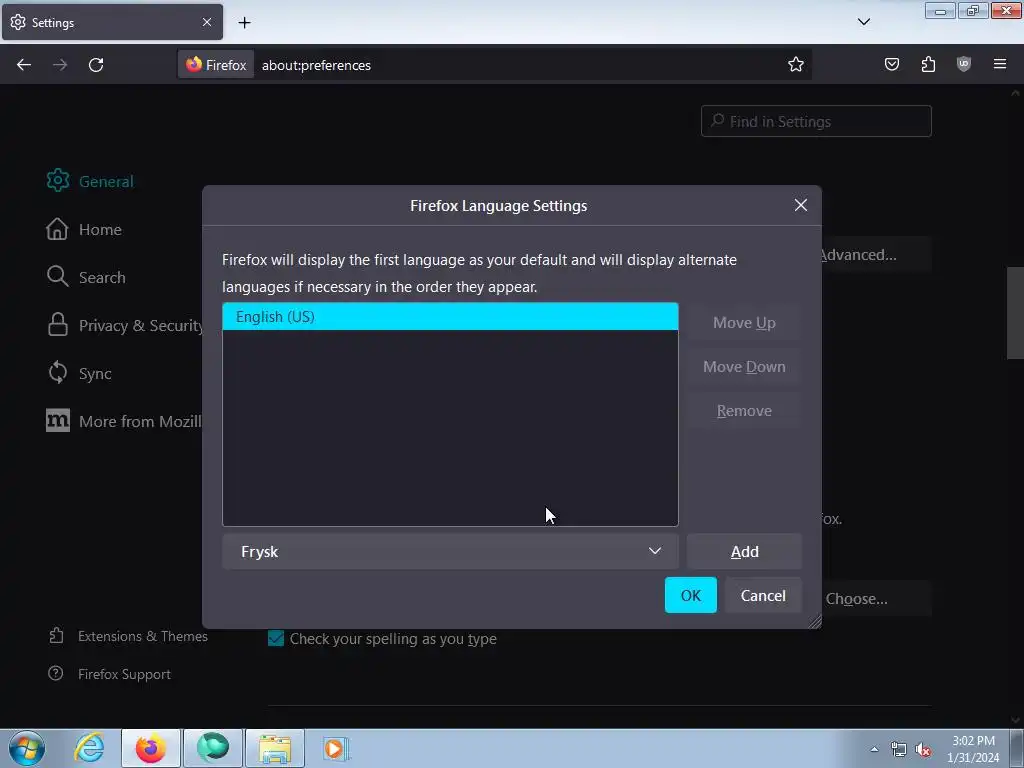Viewport: 1024px width, 768px height.
Task: Launch Internet Explorer from taskbar
Action: pyautogui.click(x=89, y=748)
